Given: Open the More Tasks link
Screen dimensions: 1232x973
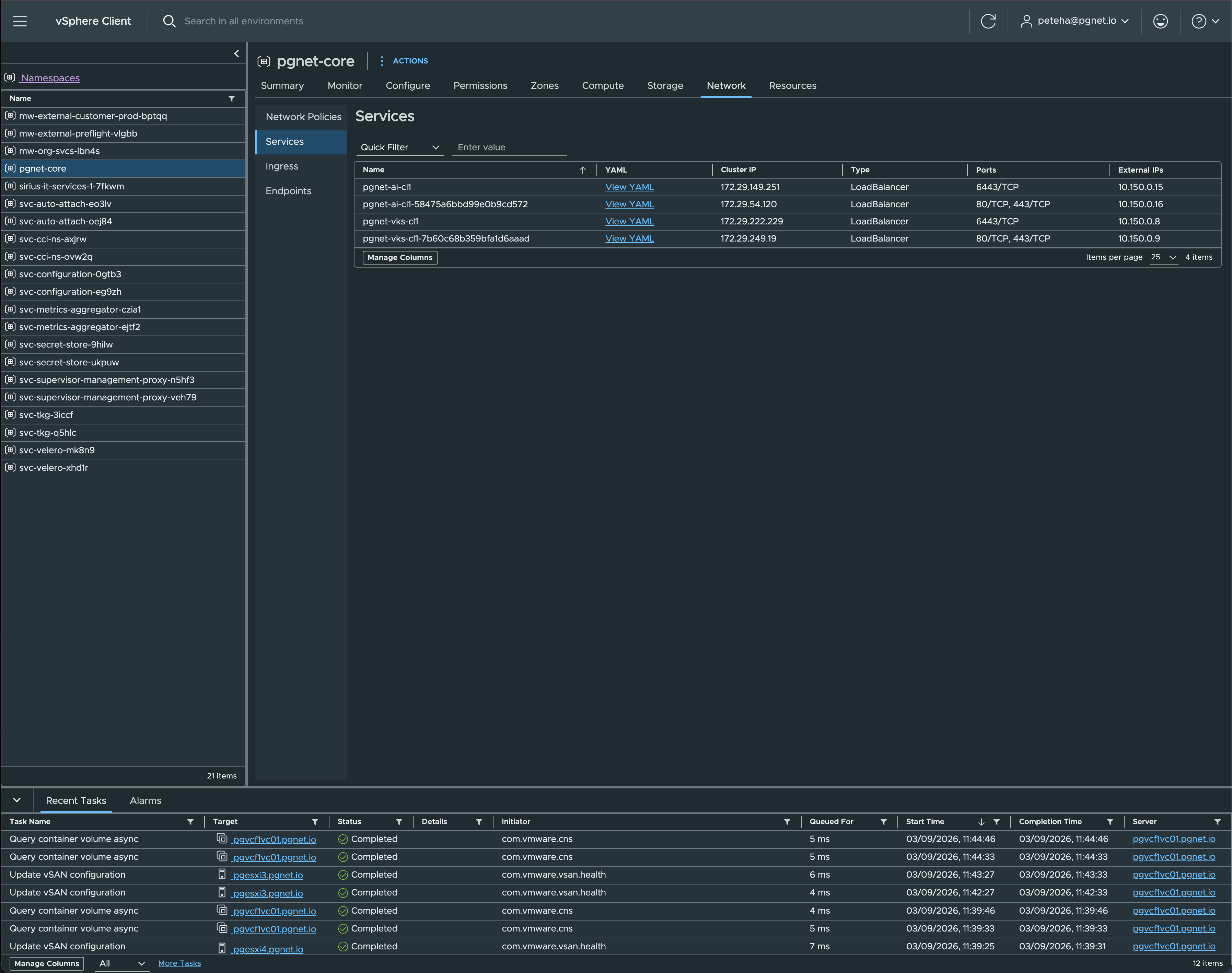Looking at the screenshot, I should tap(179, 963).
